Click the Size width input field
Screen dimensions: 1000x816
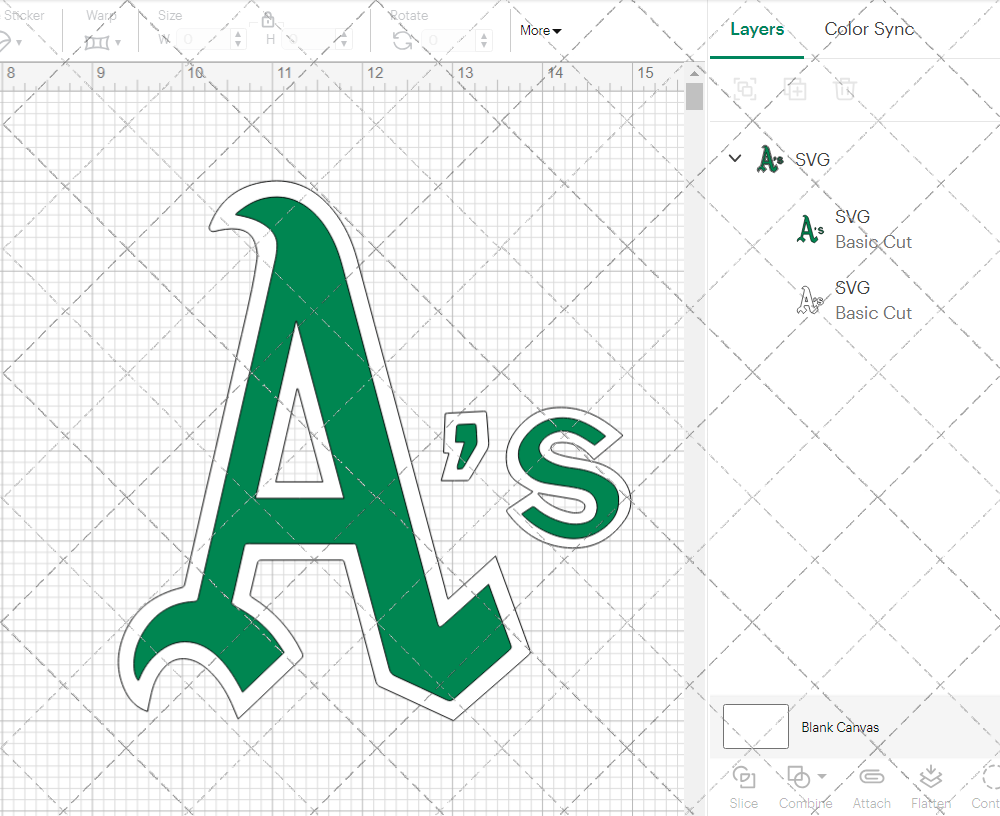(203, 40)
